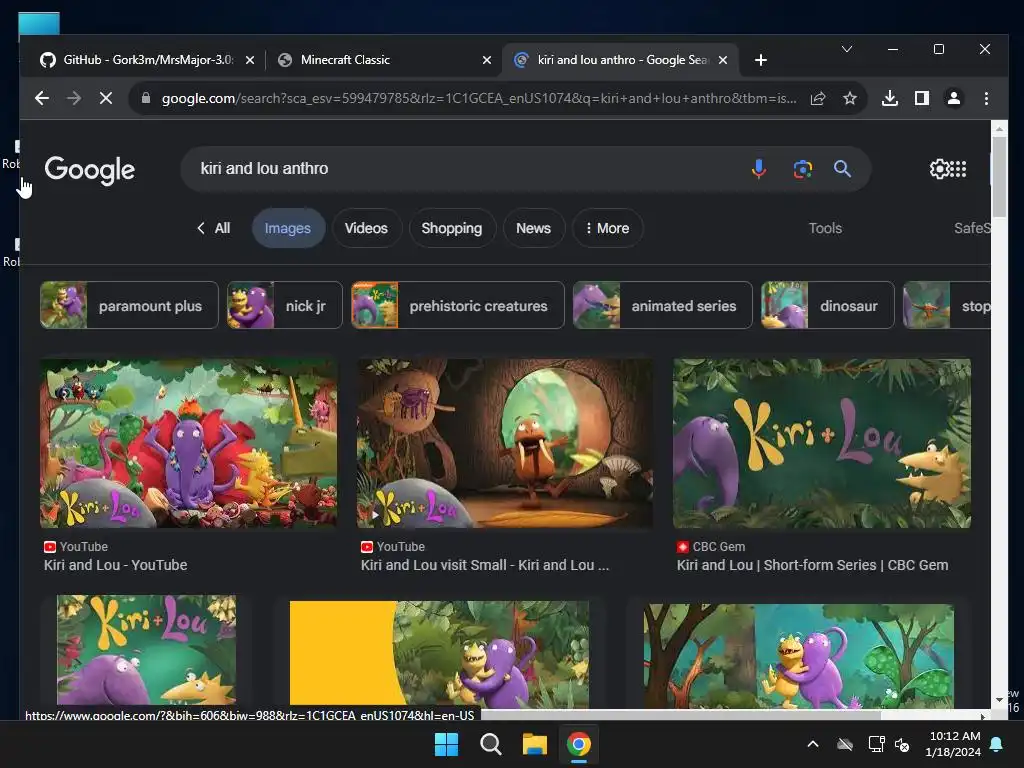Open Kiri and Lou visit Small thumbnail
1024x768 pixels.
pyautogui.click(x=505, y=443)
